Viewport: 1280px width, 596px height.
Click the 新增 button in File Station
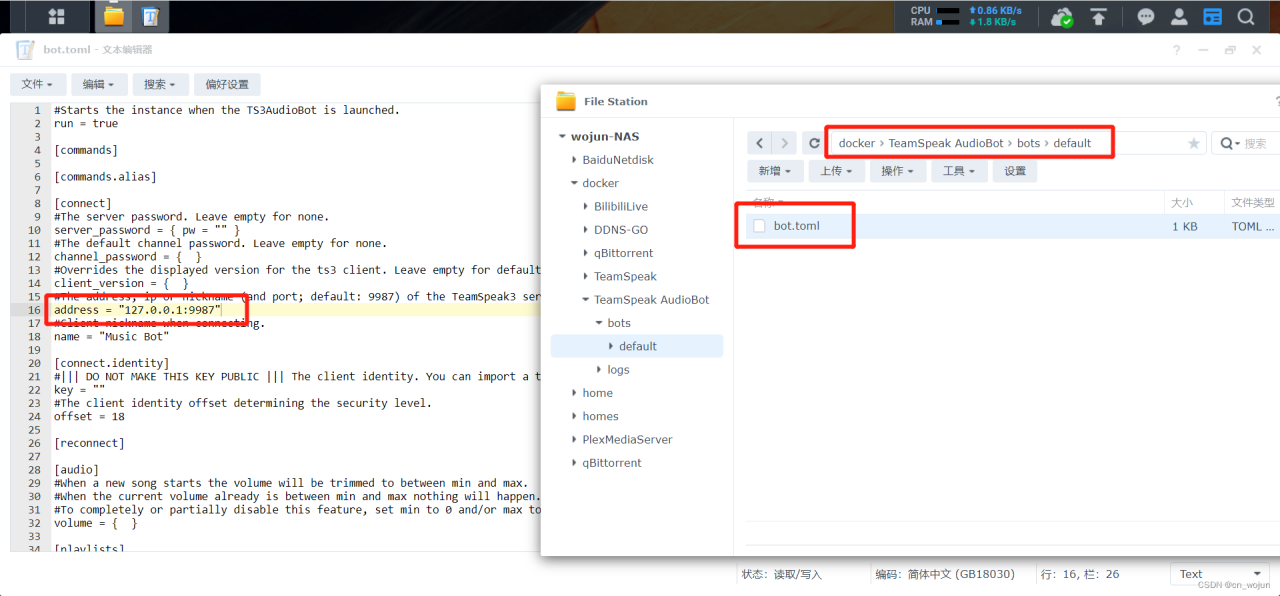click(775, 170)
